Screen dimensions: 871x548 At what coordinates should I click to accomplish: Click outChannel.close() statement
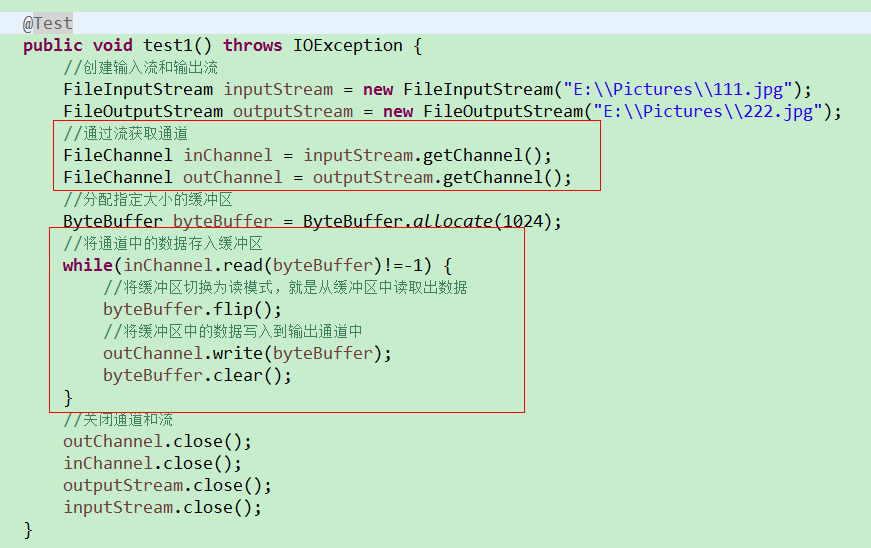coord(157,441)
